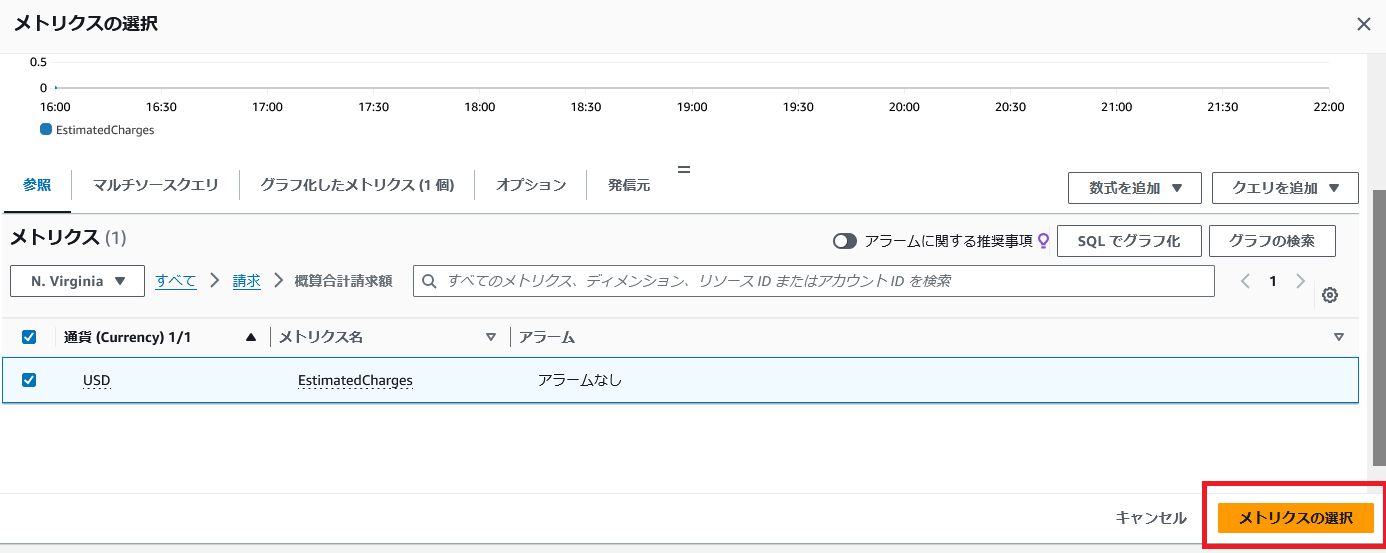The image size is (1386, 553).
Task: Follow the すべて breadcrumb link
Action: tap(176, 282)
